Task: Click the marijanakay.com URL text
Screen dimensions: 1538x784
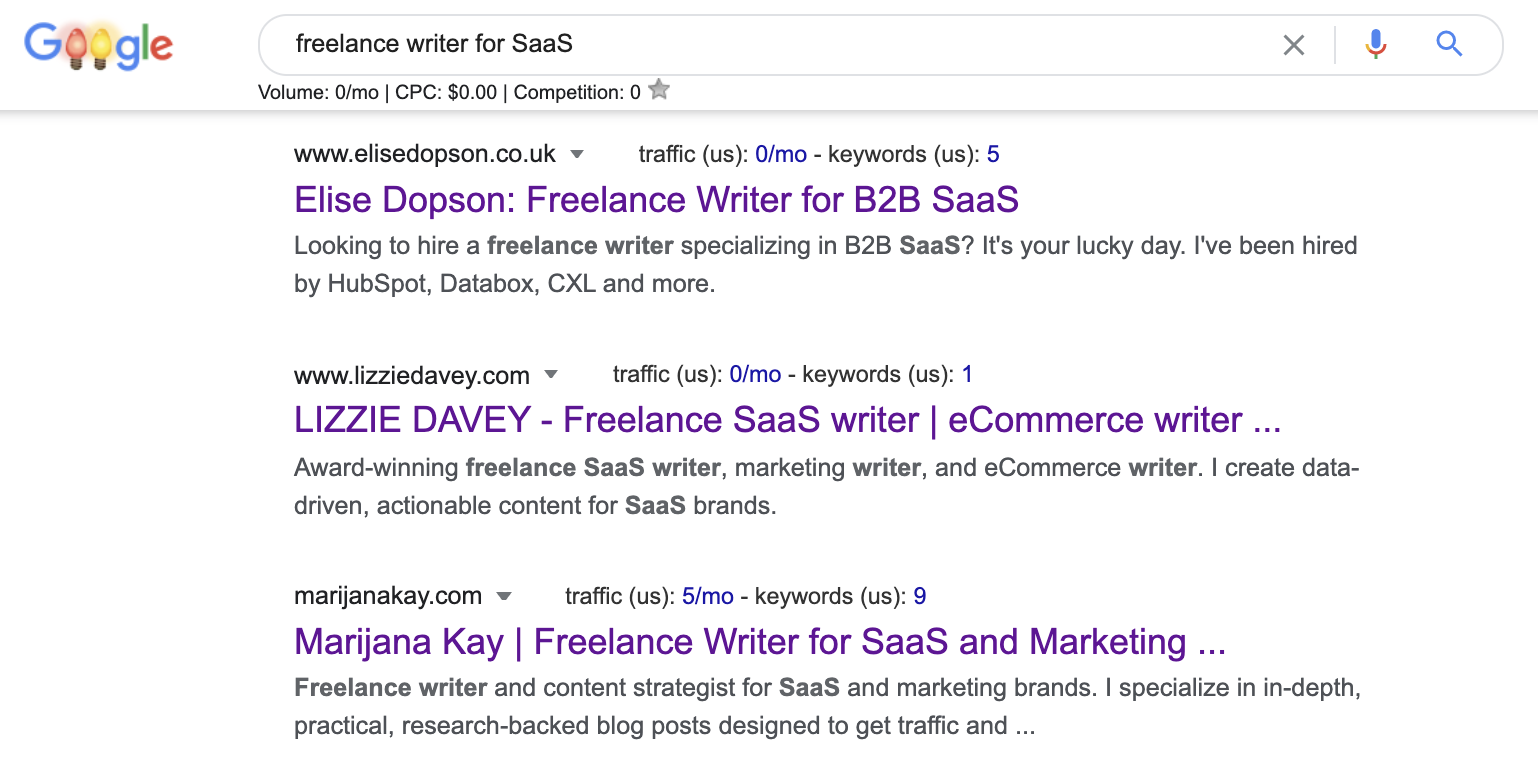Action: pos(388,597)
